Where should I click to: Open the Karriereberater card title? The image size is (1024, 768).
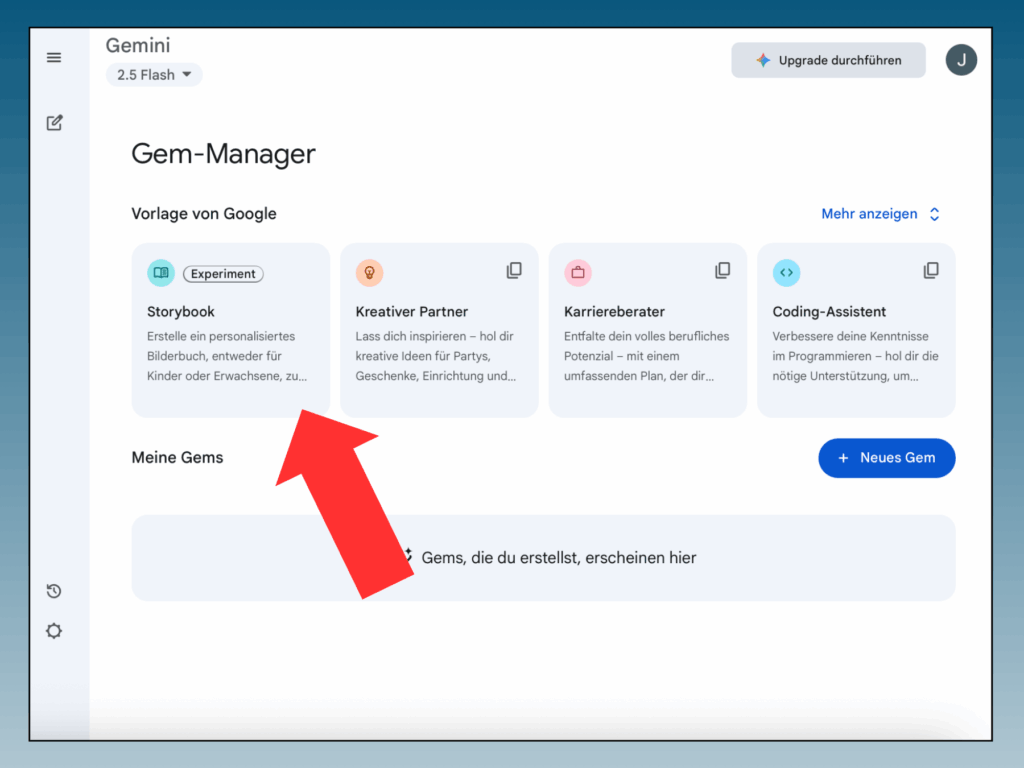614,312
